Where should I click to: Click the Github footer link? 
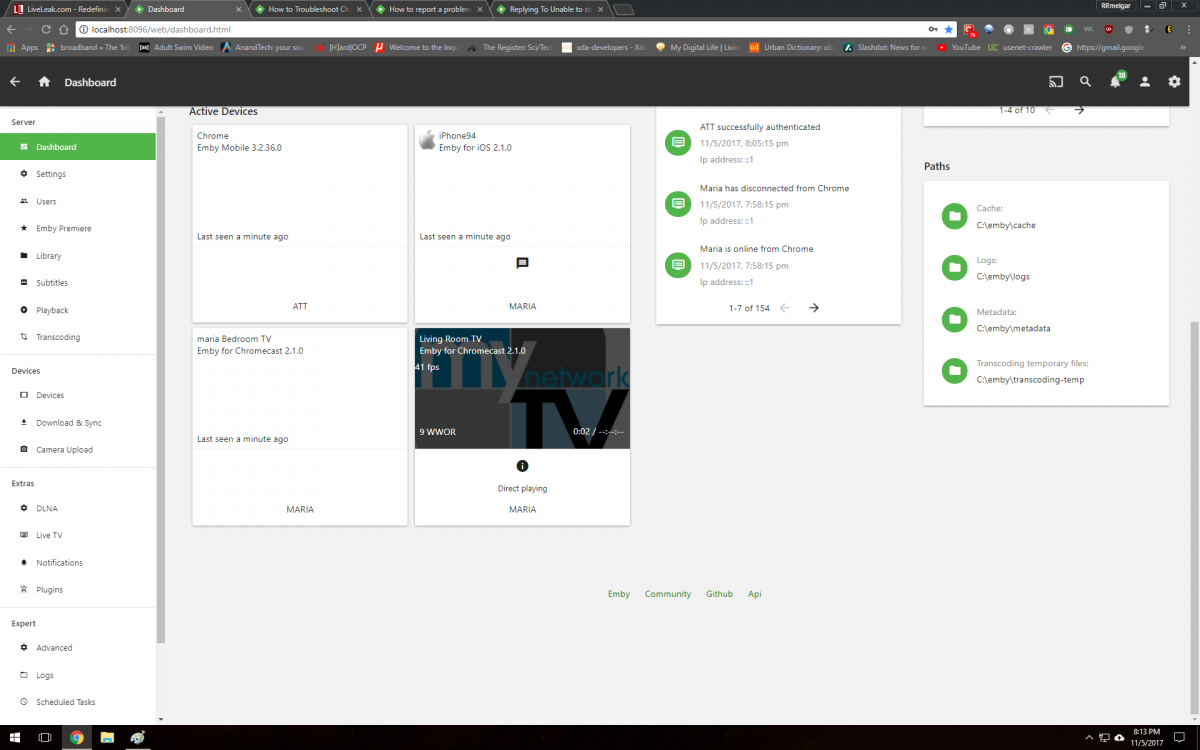719,594
